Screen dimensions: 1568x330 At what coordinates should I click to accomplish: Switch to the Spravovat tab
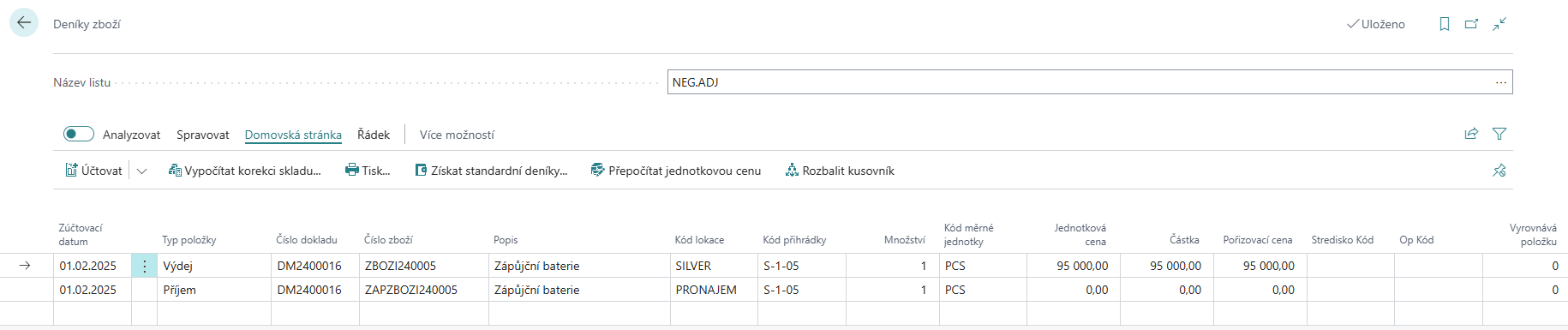point(203,135)
